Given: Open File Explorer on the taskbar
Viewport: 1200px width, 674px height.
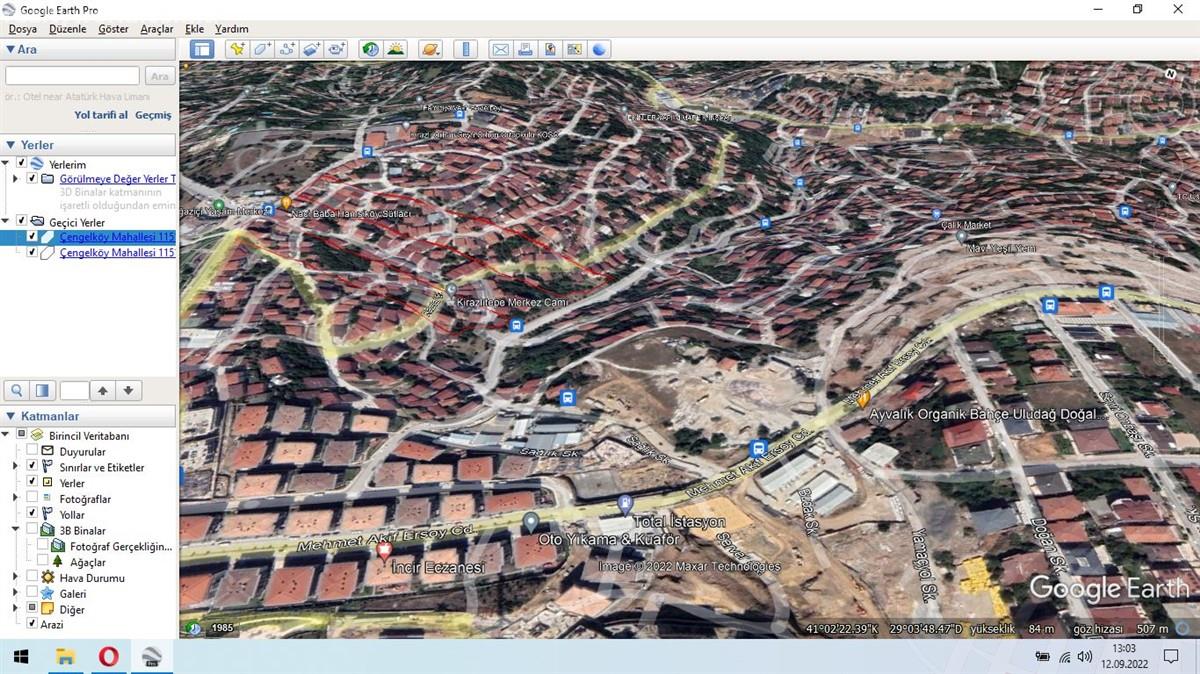Looking at the screenshot, I should (65, 657).
